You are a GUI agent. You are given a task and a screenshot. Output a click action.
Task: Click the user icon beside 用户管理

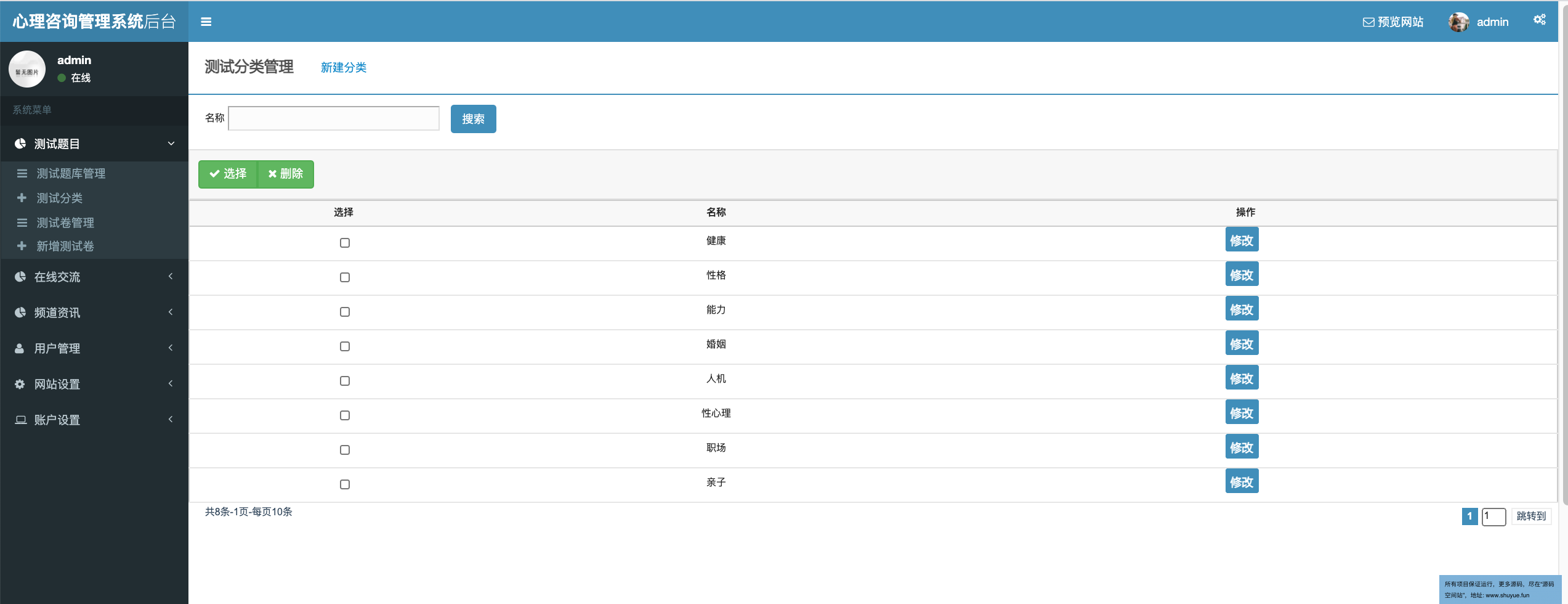coord(20,348)
